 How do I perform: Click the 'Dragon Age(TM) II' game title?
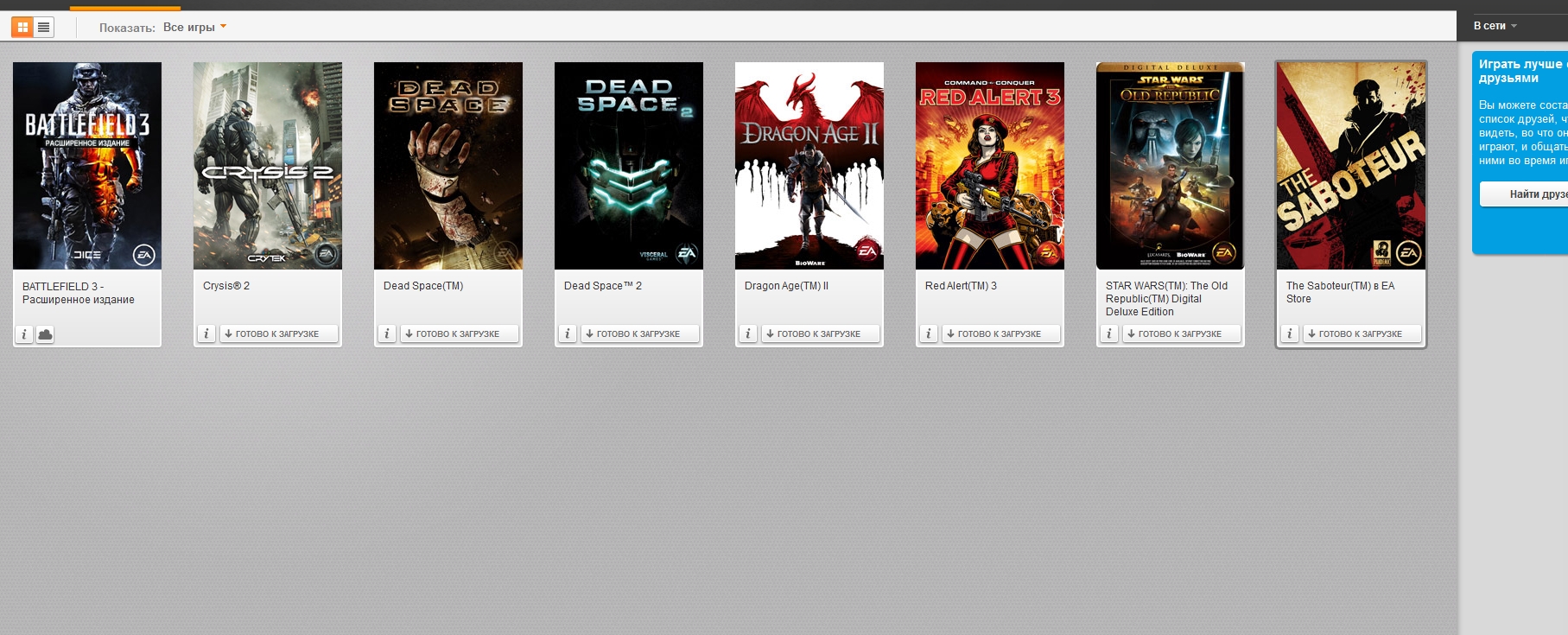point(786,286)
